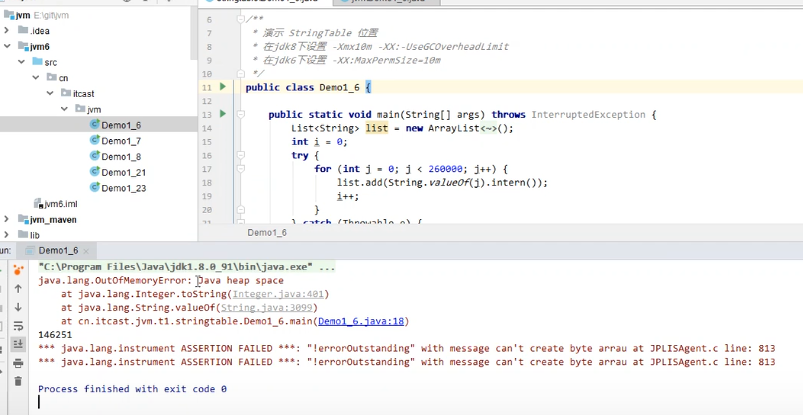Expand the .idea folder

(7, 31)
